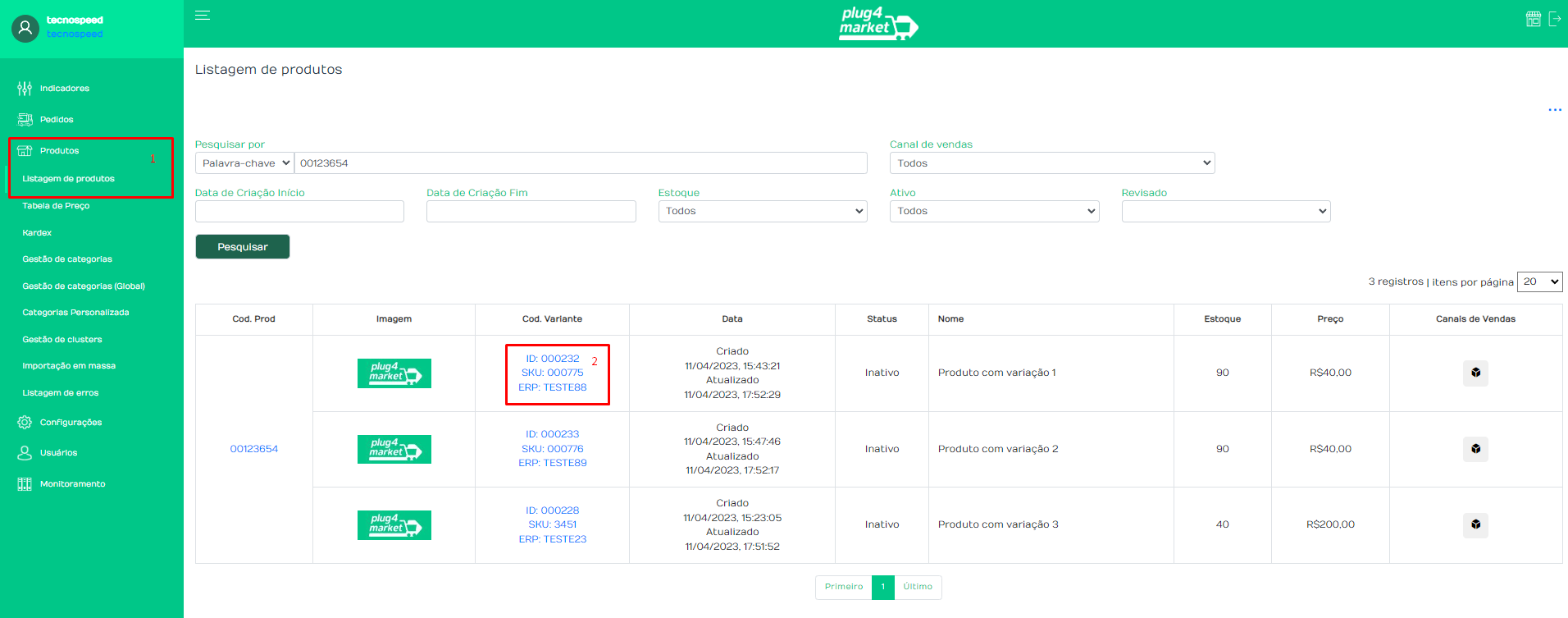Open the three-dots options menu
1568x618 pixels.
click(1555, 110)
